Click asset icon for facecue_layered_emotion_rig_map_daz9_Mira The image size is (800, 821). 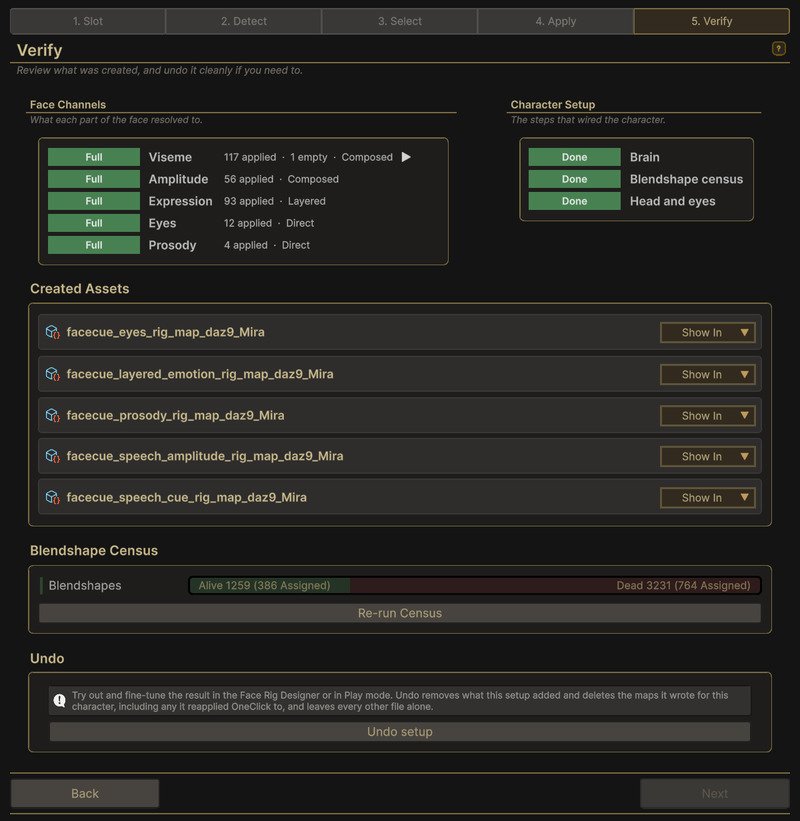click(52, 374)
